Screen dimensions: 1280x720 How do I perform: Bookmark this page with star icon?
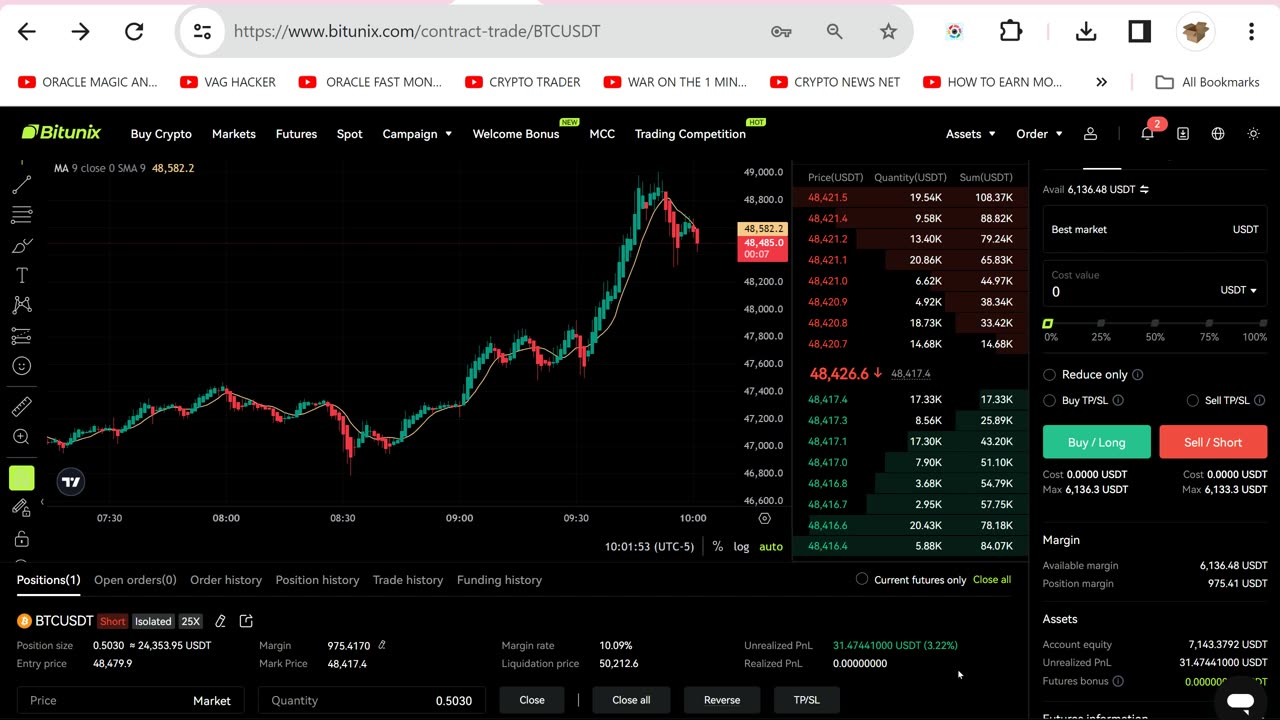coord(888,31)
